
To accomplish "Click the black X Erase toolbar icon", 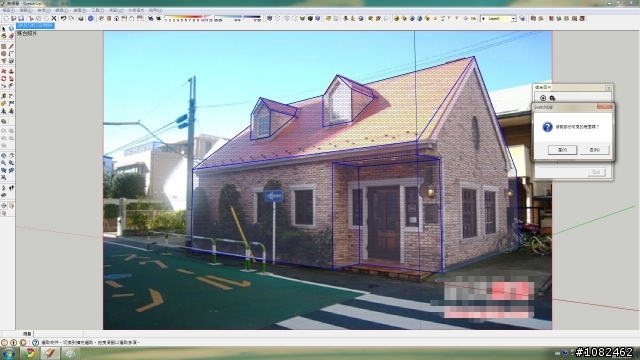I will tap(54, 18).
